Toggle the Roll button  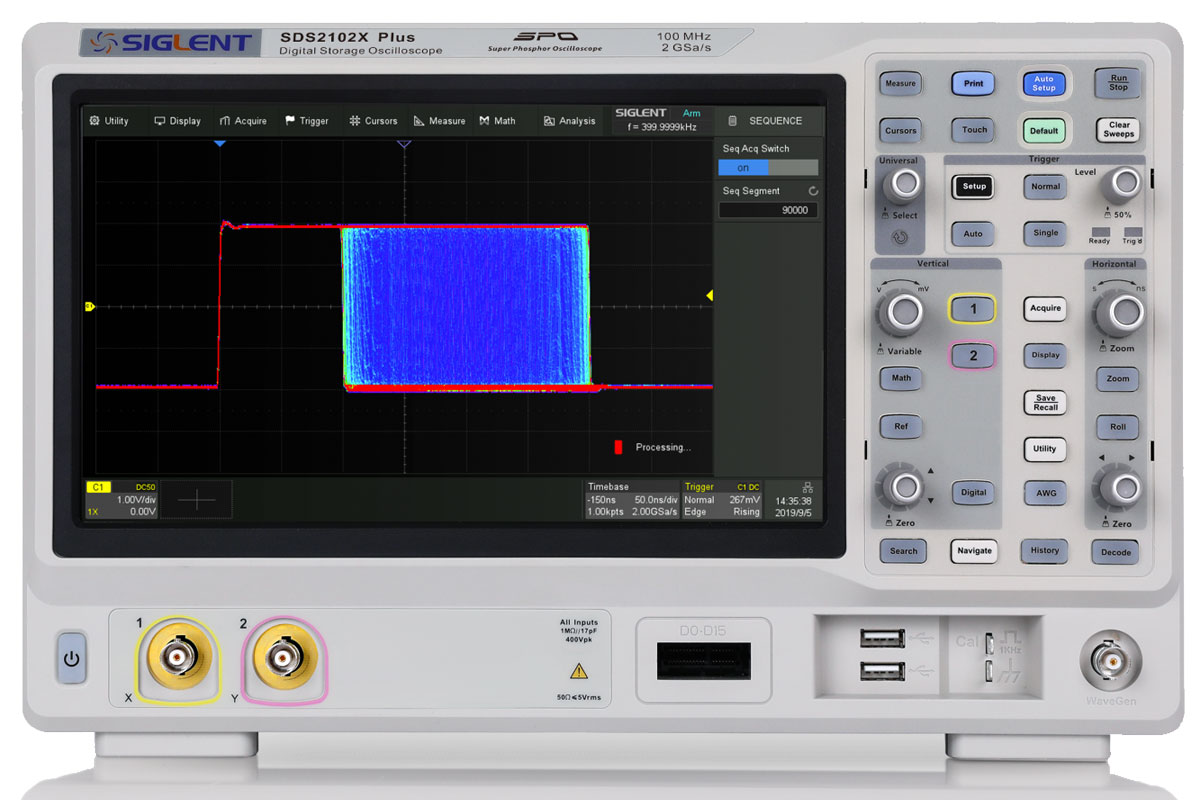point(1118,426)
